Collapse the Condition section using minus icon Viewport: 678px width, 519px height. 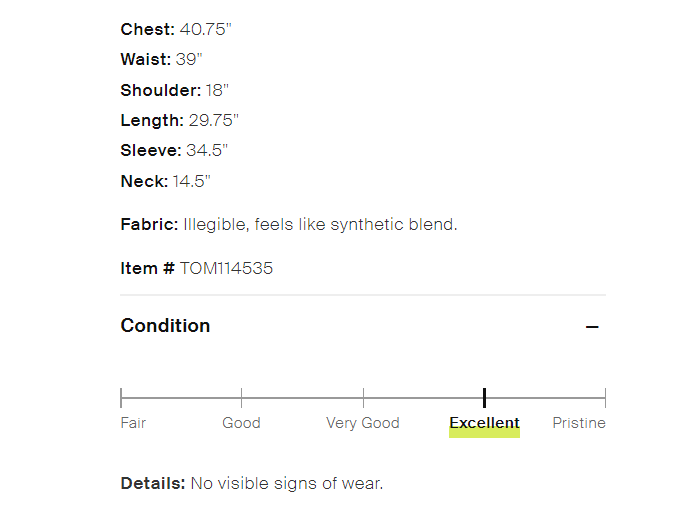pyautogui.click(x=592, y=327)
